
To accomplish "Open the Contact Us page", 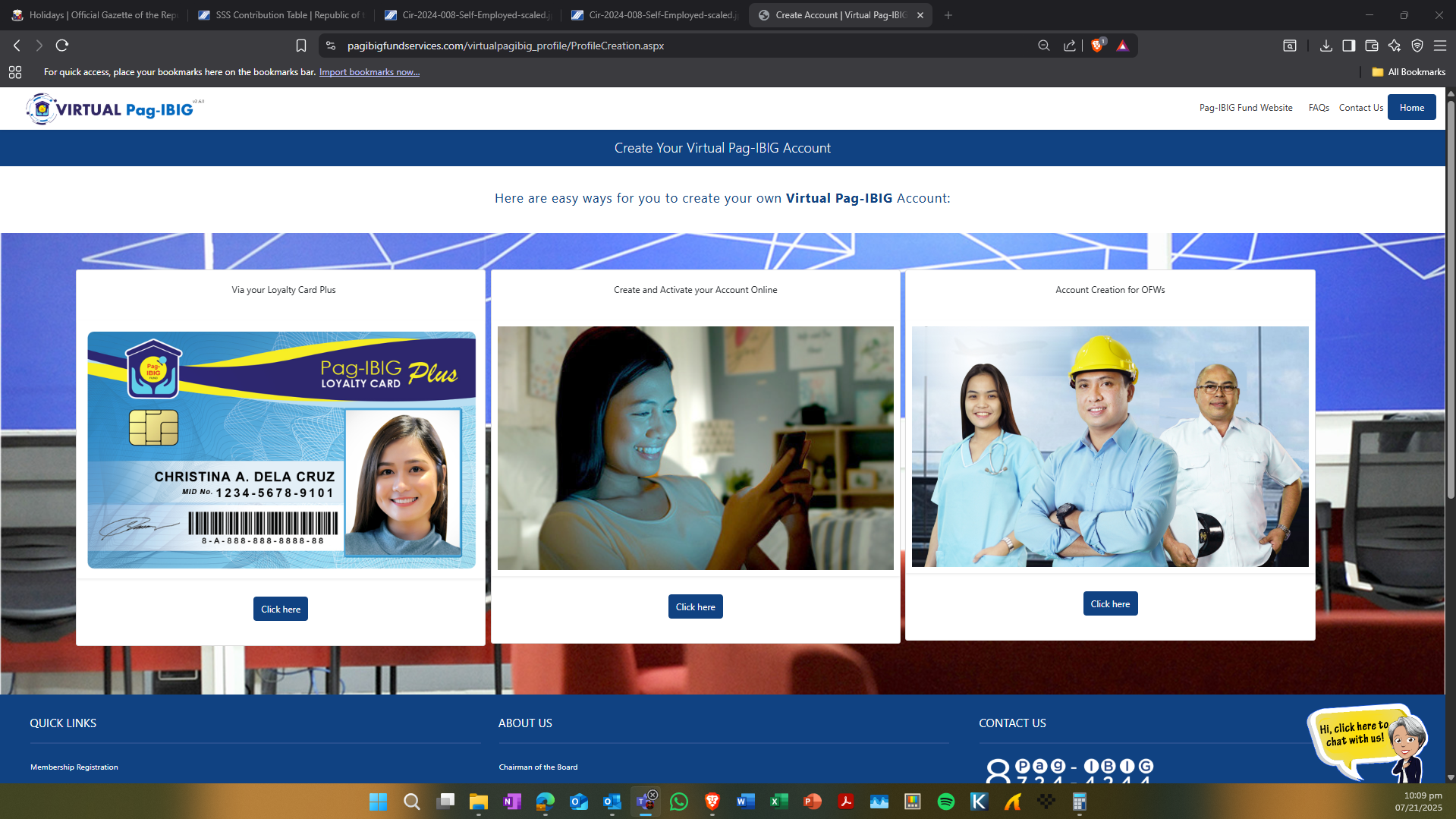I will (1361, 108).
